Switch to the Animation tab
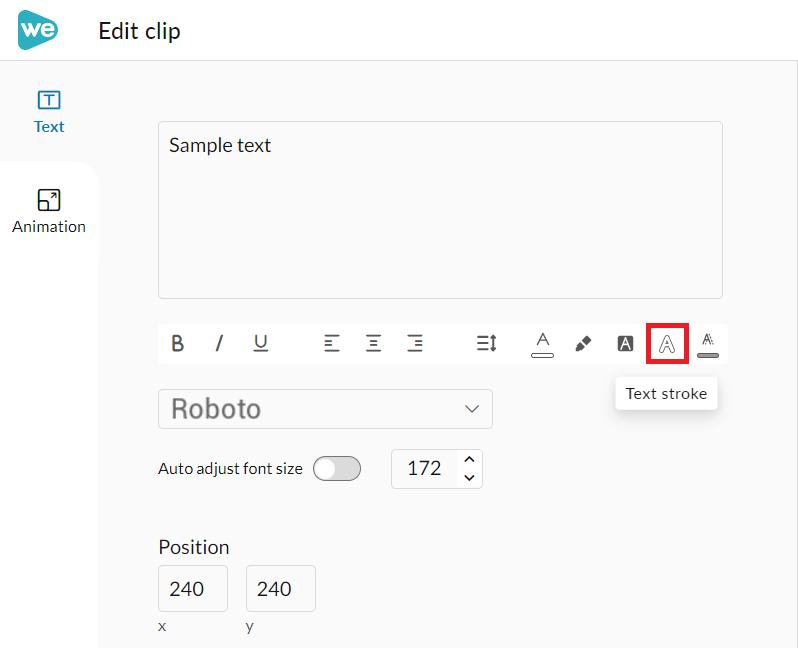798x648 pixels. coord(49,211)
